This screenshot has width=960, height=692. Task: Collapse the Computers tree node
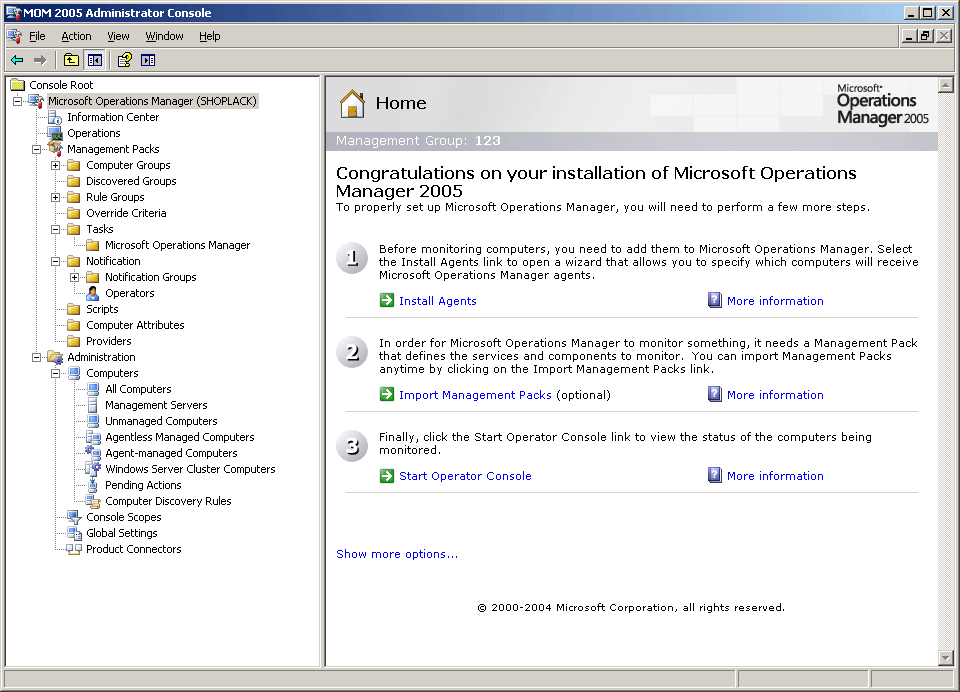55,373
